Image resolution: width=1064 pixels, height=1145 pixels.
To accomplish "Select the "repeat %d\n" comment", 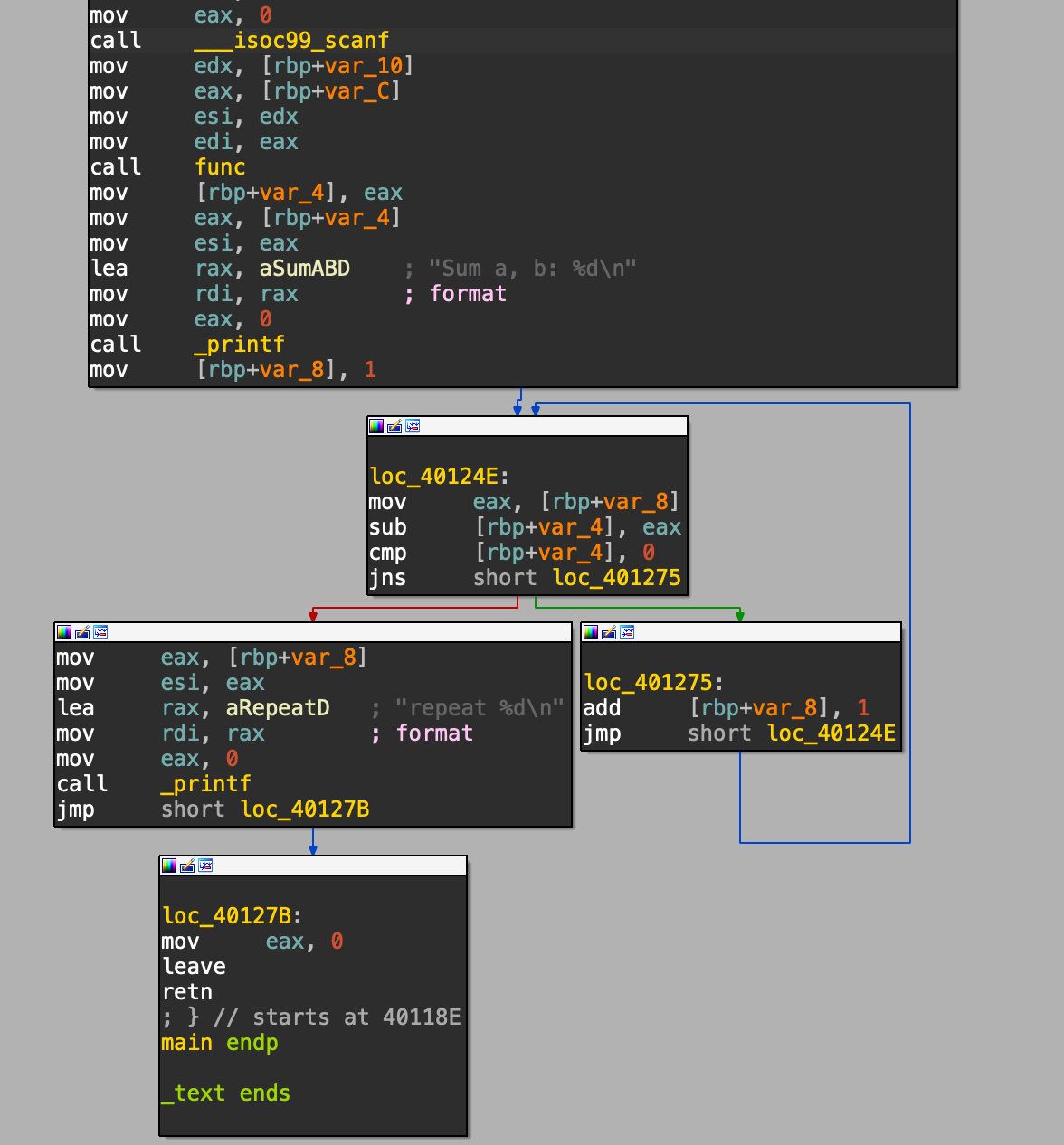I will (x=480, y=708).
